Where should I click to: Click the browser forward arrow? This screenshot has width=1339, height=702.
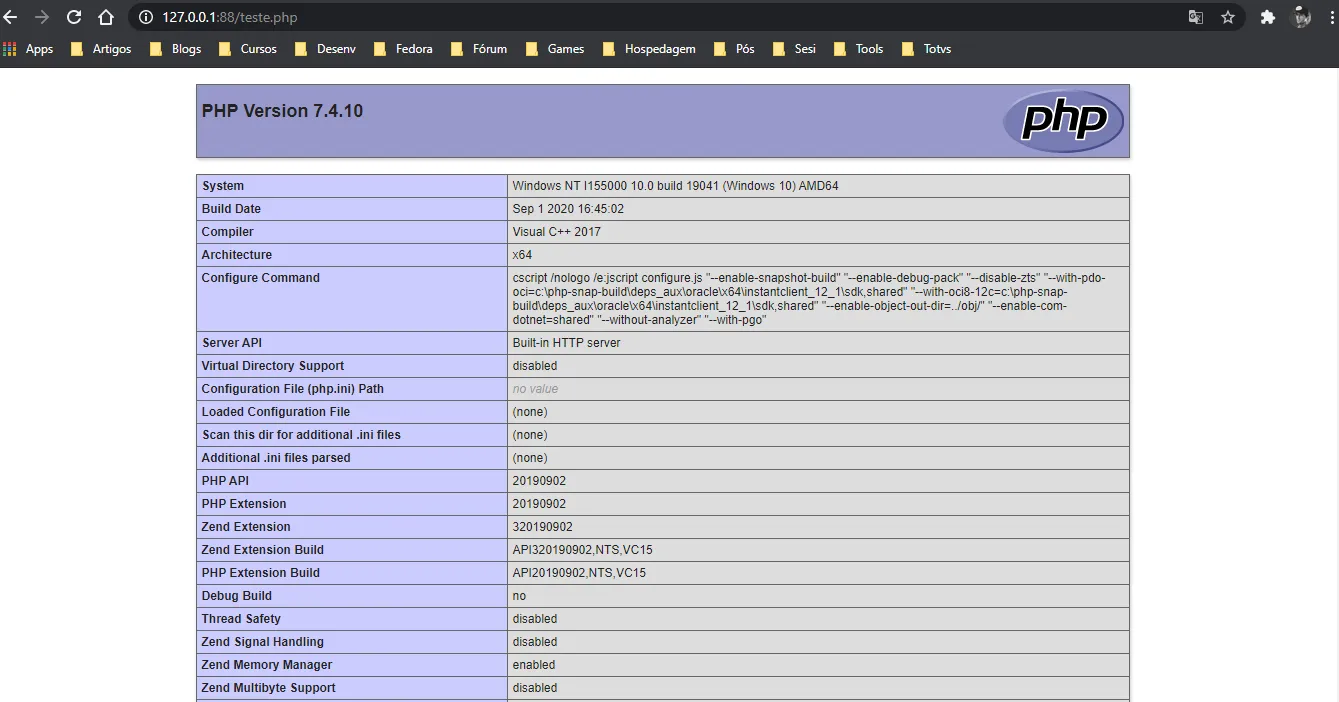pos(42,17)
